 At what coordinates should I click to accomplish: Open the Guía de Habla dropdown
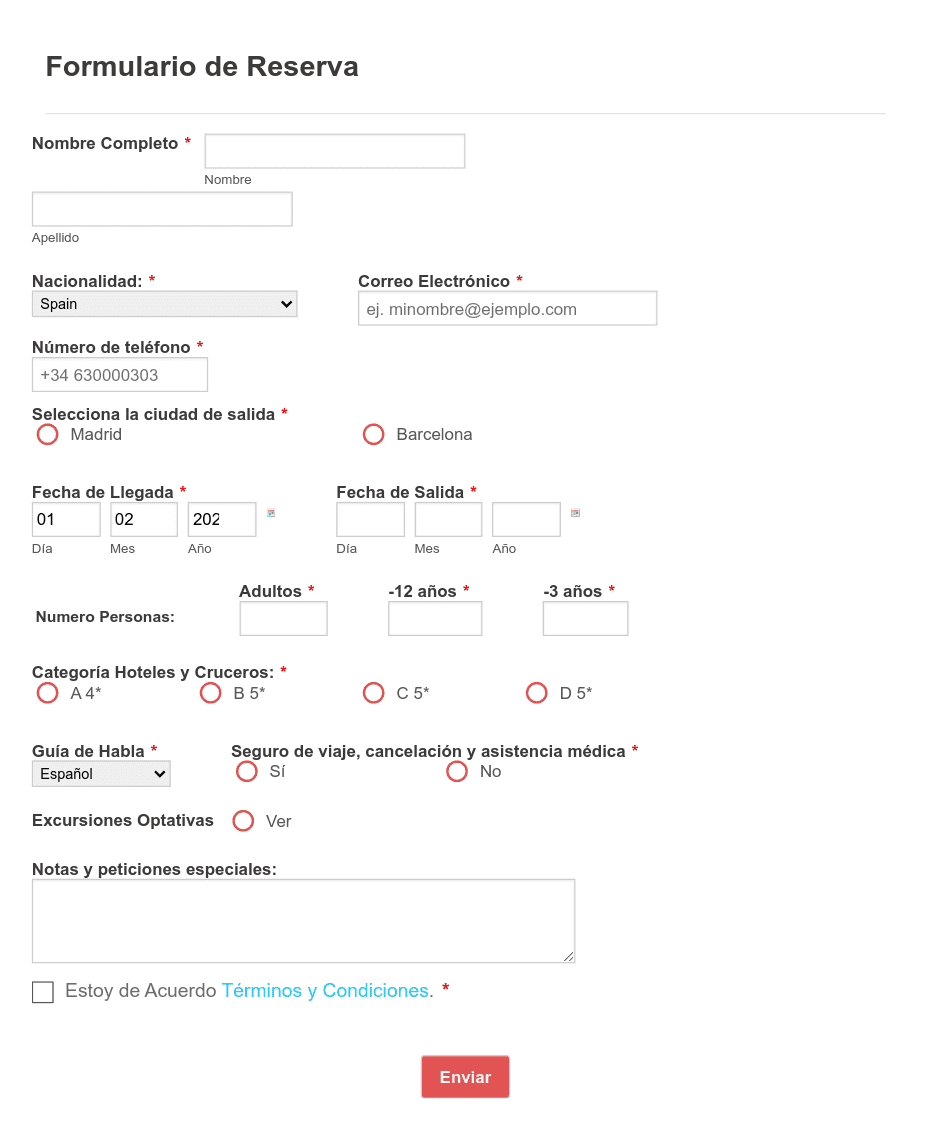point(100,773)
